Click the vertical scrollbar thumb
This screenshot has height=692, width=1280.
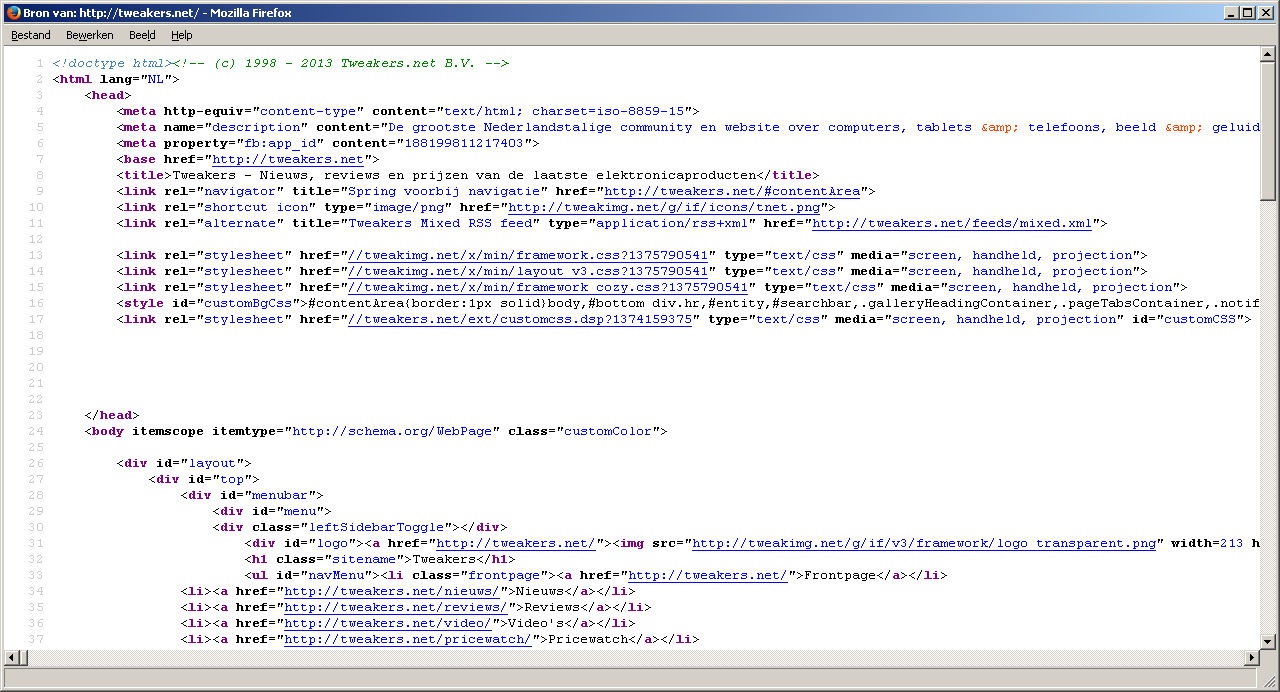1268,131
